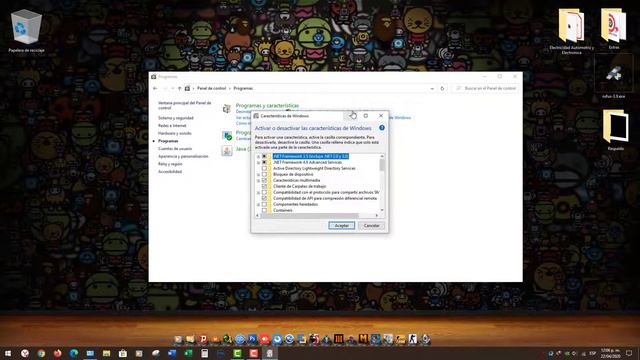Click Panel de control in the breadcrumb
640x360 pixels.
pyautogui.click(x=211, y=88)
